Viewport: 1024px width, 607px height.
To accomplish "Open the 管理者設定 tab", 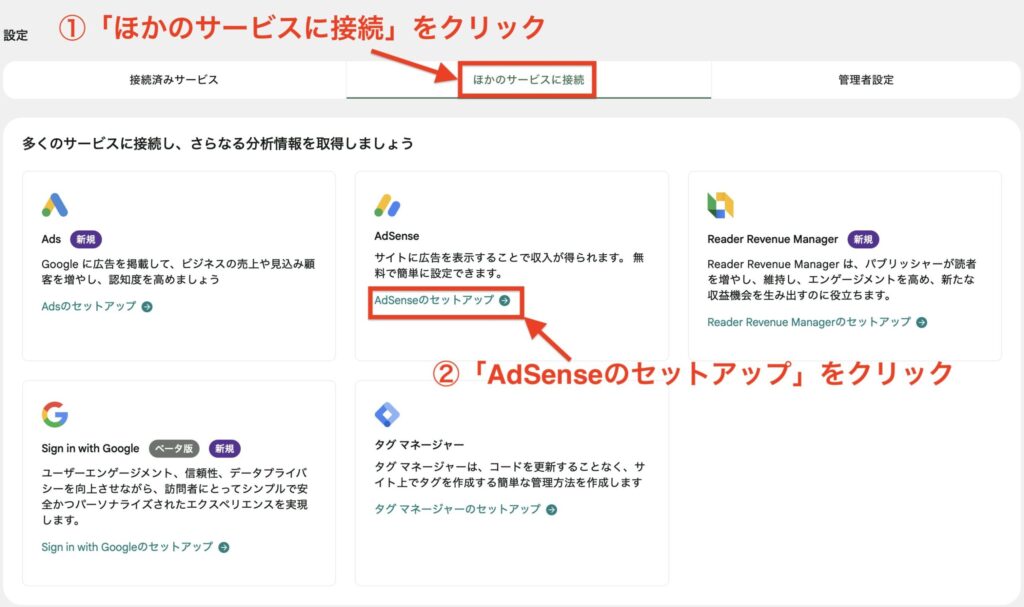I will [866, 80].
